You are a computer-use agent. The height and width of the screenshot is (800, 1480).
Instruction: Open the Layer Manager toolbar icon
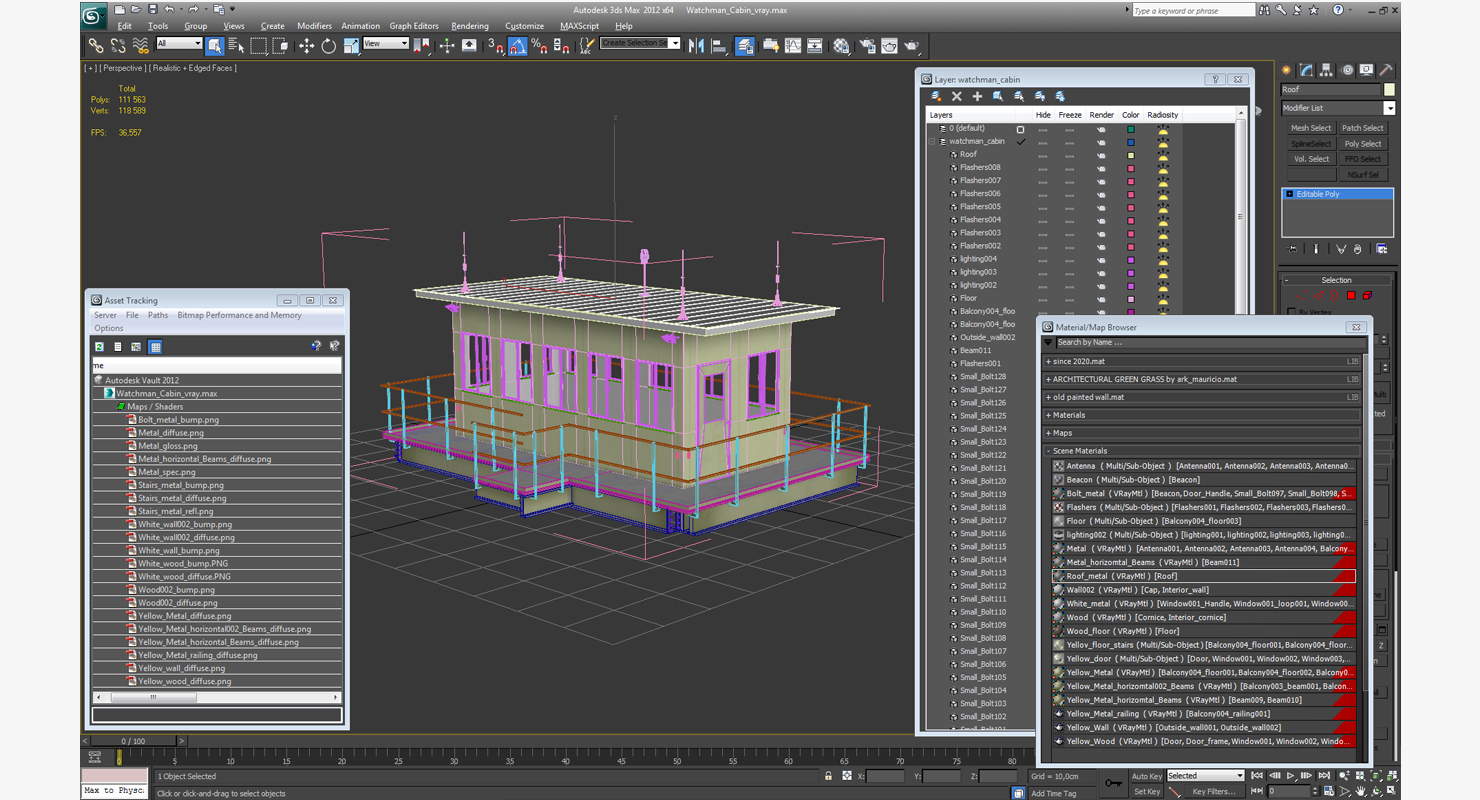point(746,45)
